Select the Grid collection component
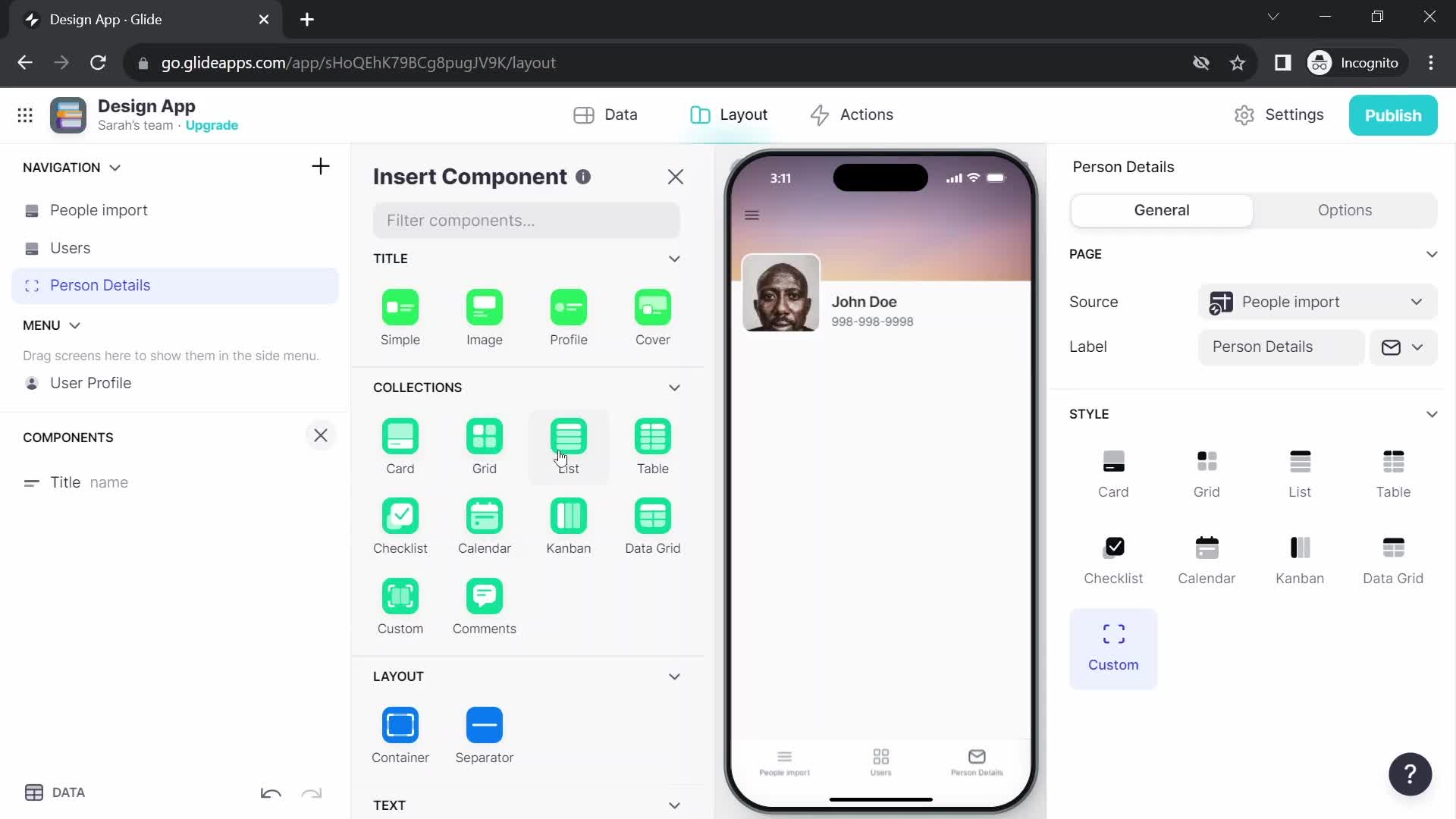Viewport: 1456px width, 819px height. [485, 444]
